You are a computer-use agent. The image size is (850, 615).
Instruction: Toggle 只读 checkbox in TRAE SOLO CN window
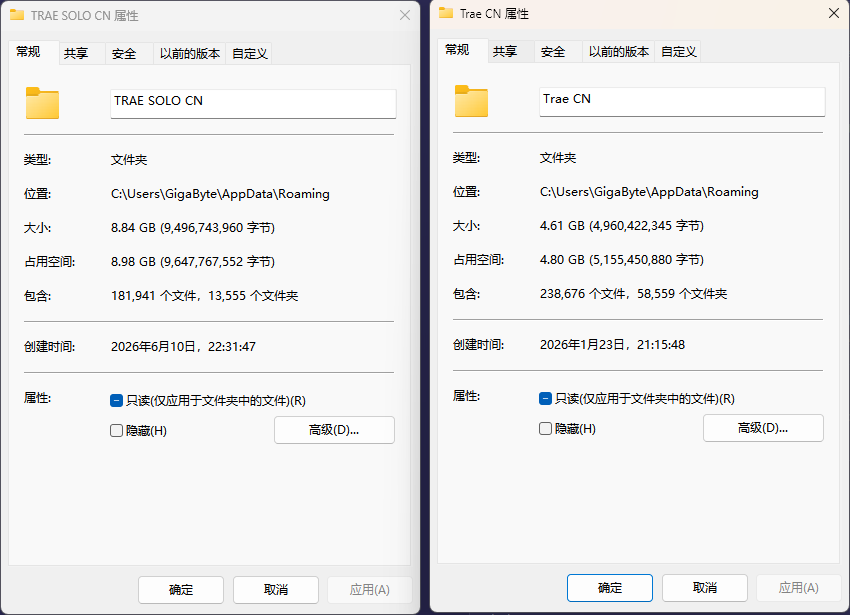(x=116, y=401)
